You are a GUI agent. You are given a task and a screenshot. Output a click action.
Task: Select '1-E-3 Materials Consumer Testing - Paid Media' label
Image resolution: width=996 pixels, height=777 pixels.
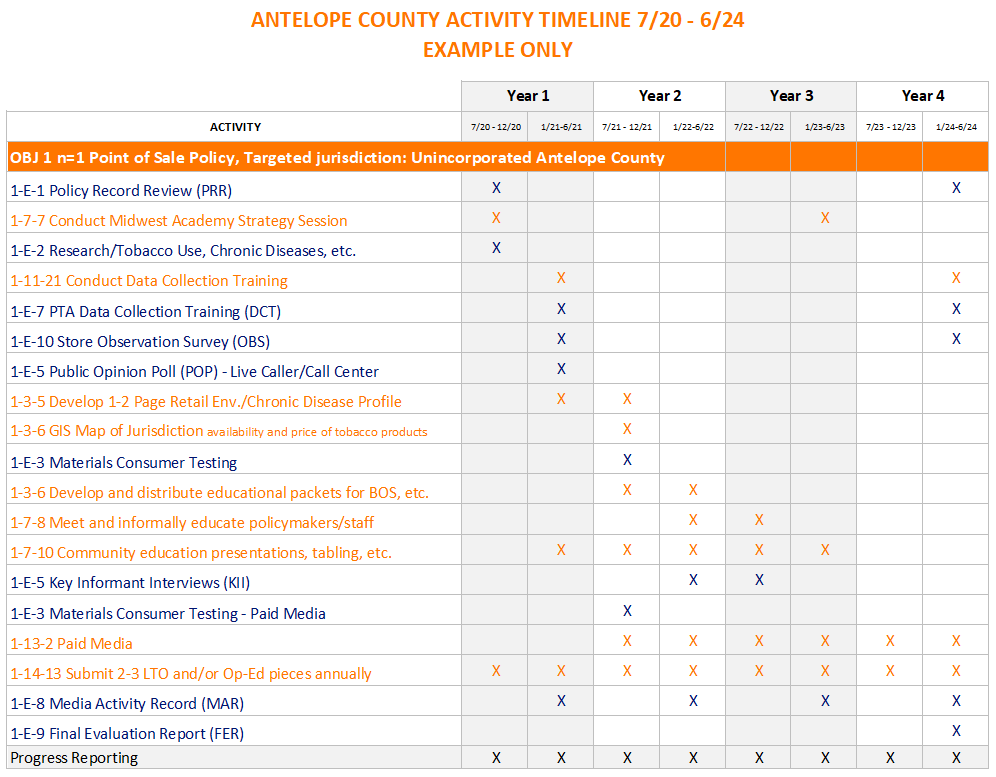click(168, 613)
